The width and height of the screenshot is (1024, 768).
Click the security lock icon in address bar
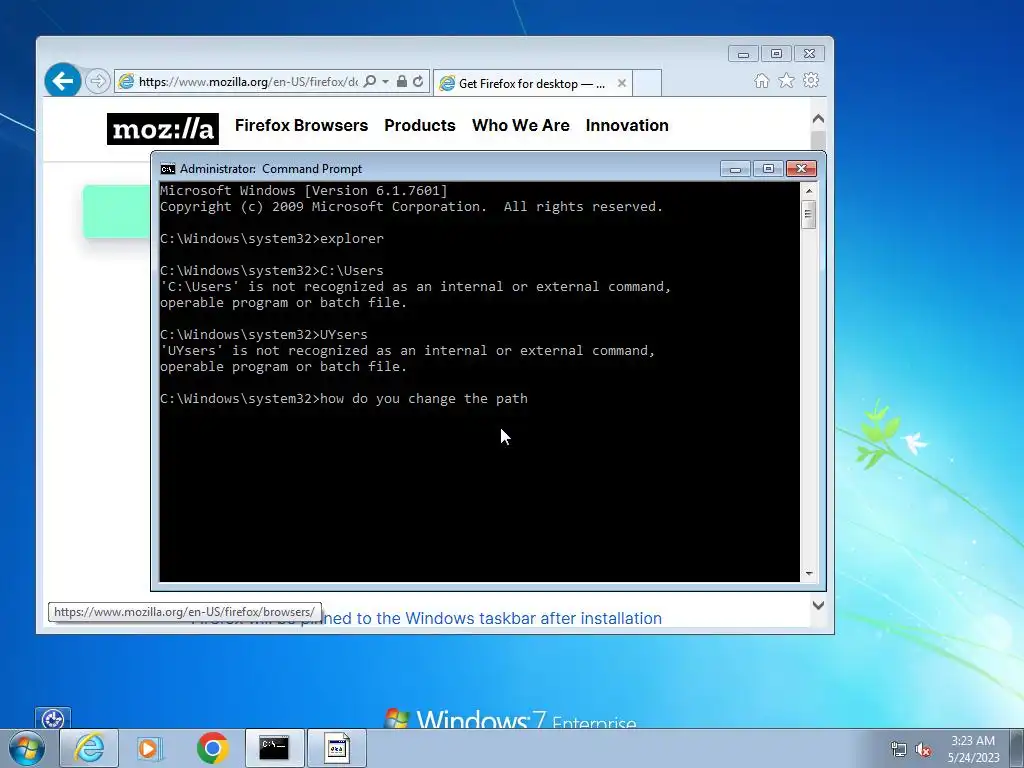coord(402,82)
